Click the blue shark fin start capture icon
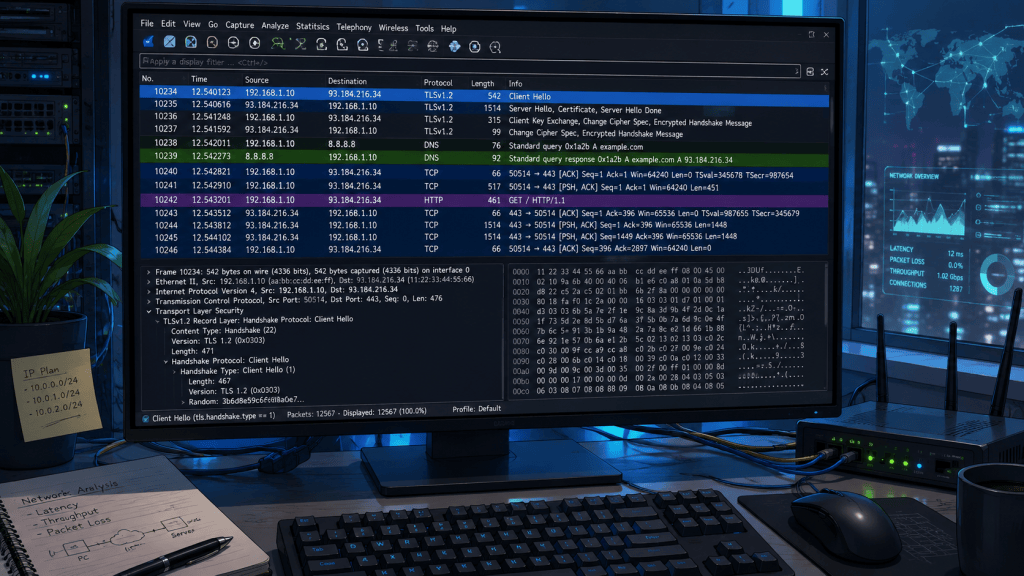 tap(149, 42)
